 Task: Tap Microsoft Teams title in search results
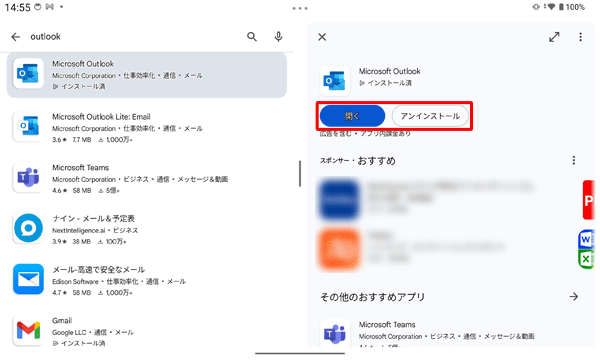[x=80, y=168]
